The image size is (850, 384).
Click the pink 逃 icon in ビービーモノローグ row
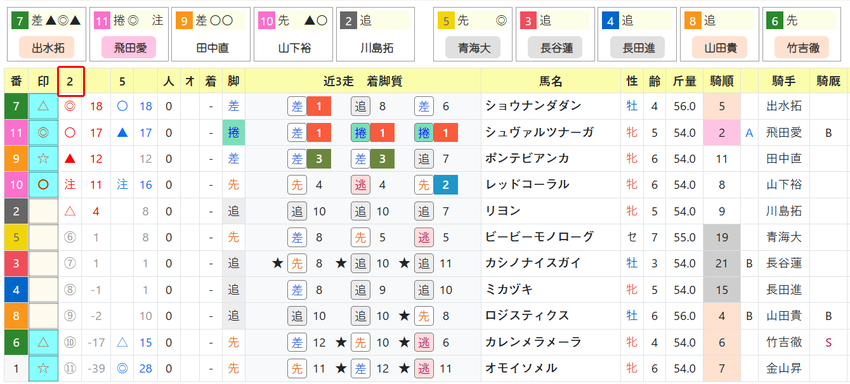(423, 238)
